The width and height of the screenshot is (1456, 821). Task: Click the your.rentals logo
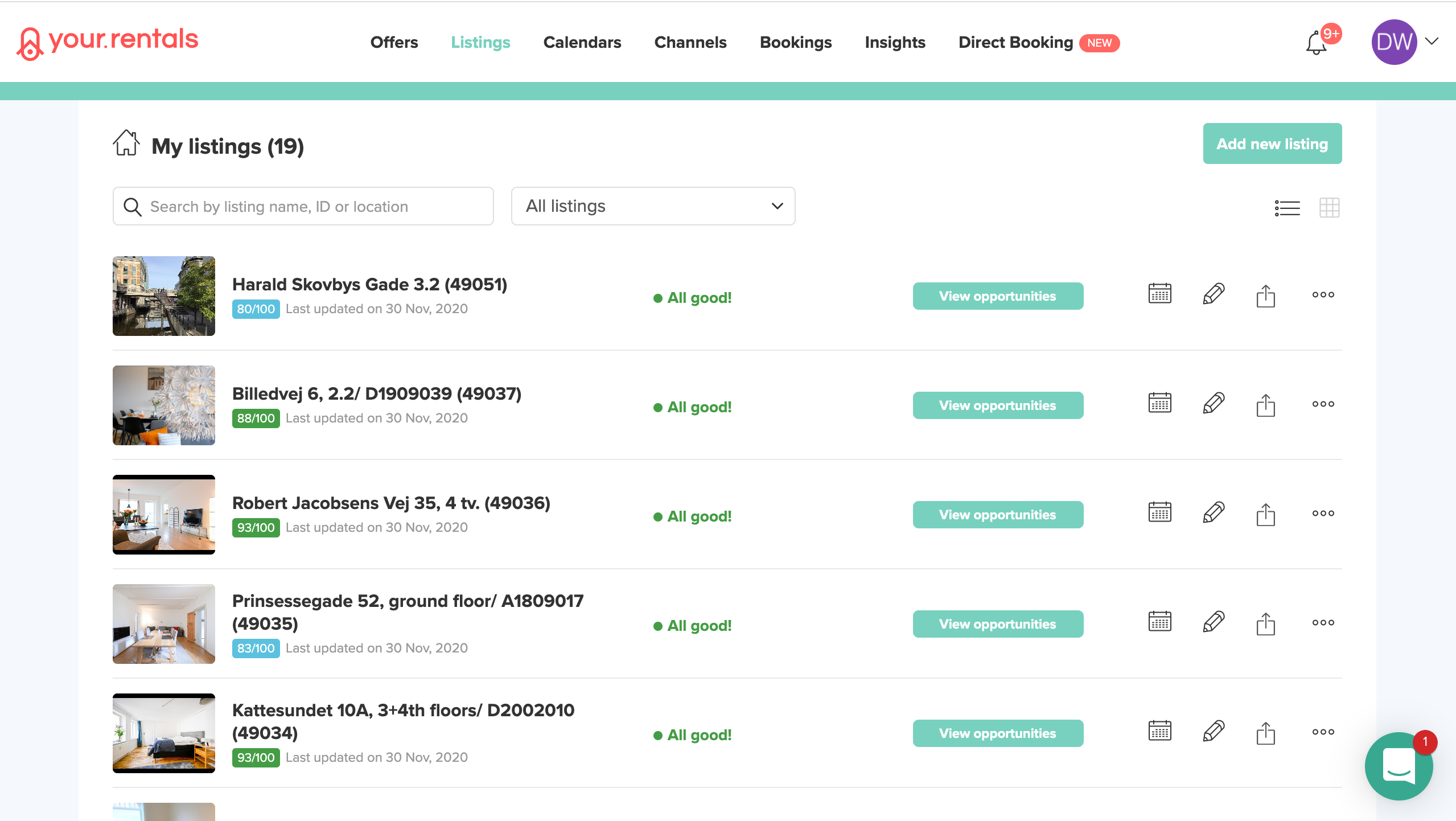(108, 42)
